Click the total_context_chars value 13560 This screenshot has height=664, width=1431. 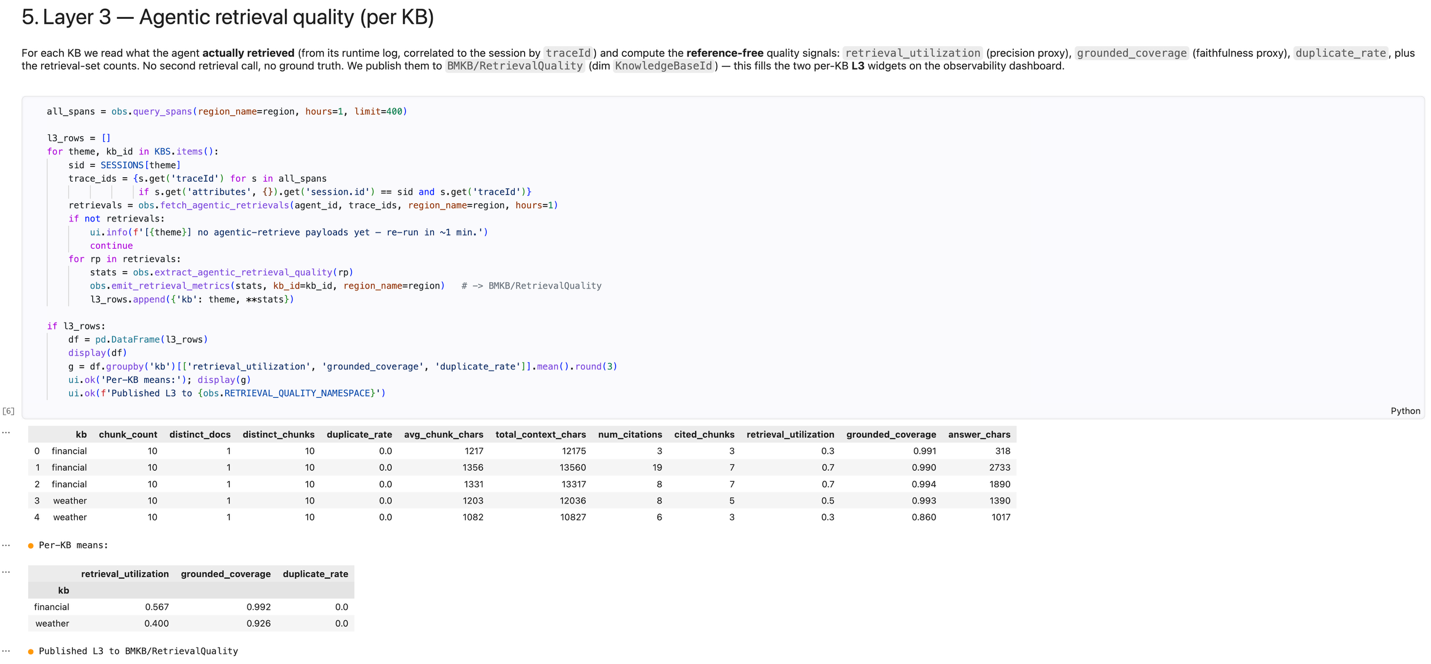click(x=573, y=467)
